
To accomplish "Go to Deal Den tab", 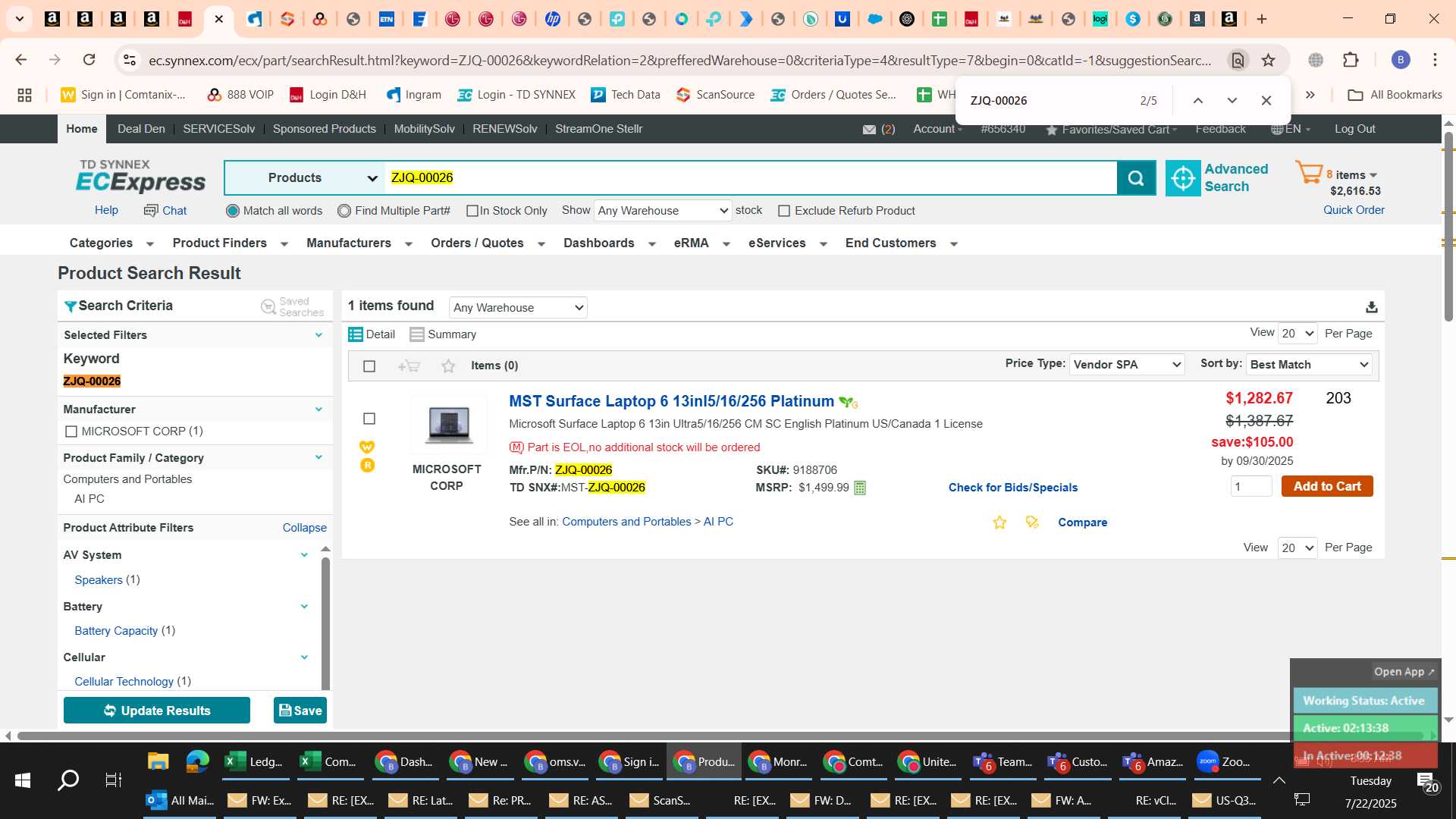I will pos(141,129).
